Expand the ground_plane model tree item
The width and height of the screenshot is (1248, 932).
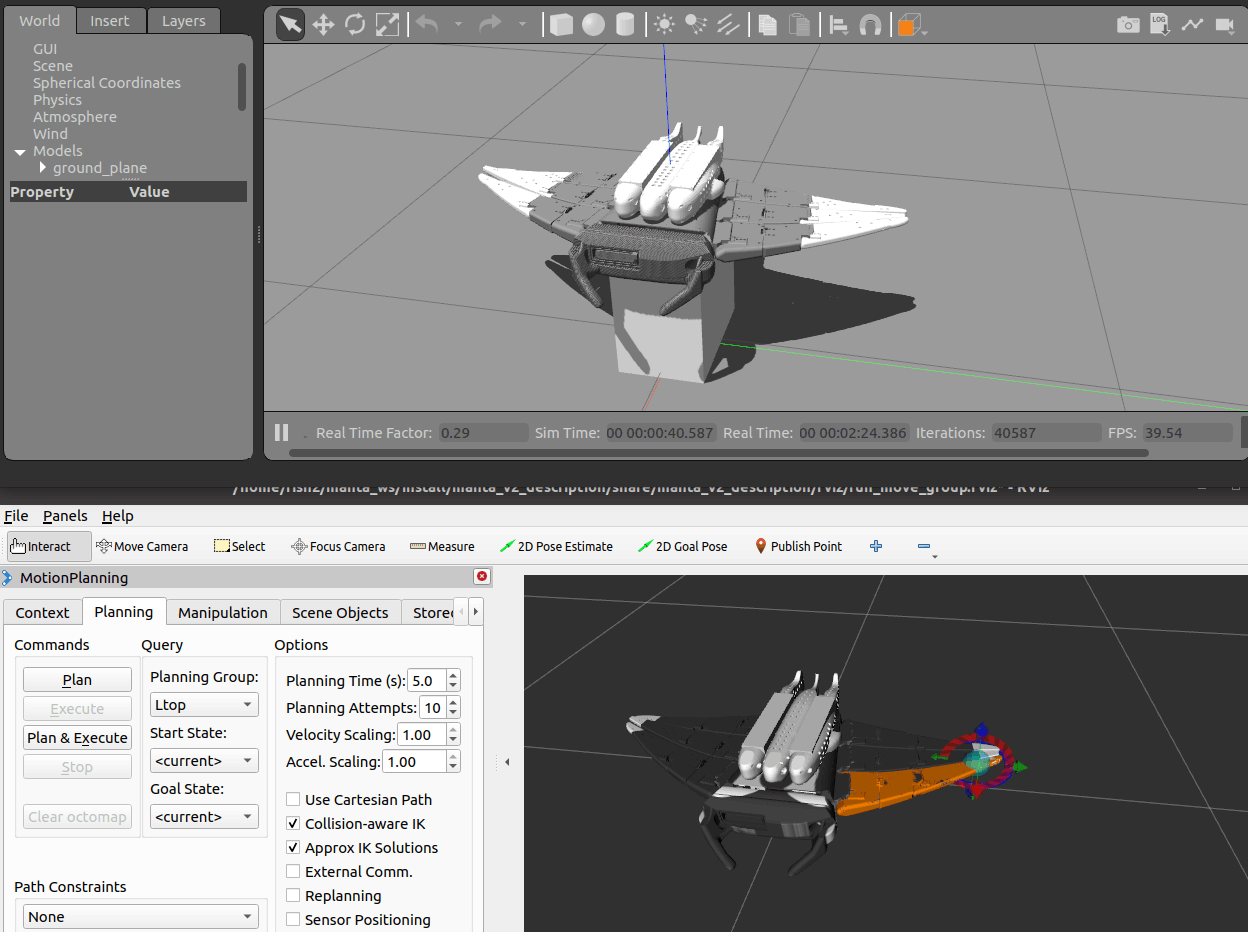point(43,168)
